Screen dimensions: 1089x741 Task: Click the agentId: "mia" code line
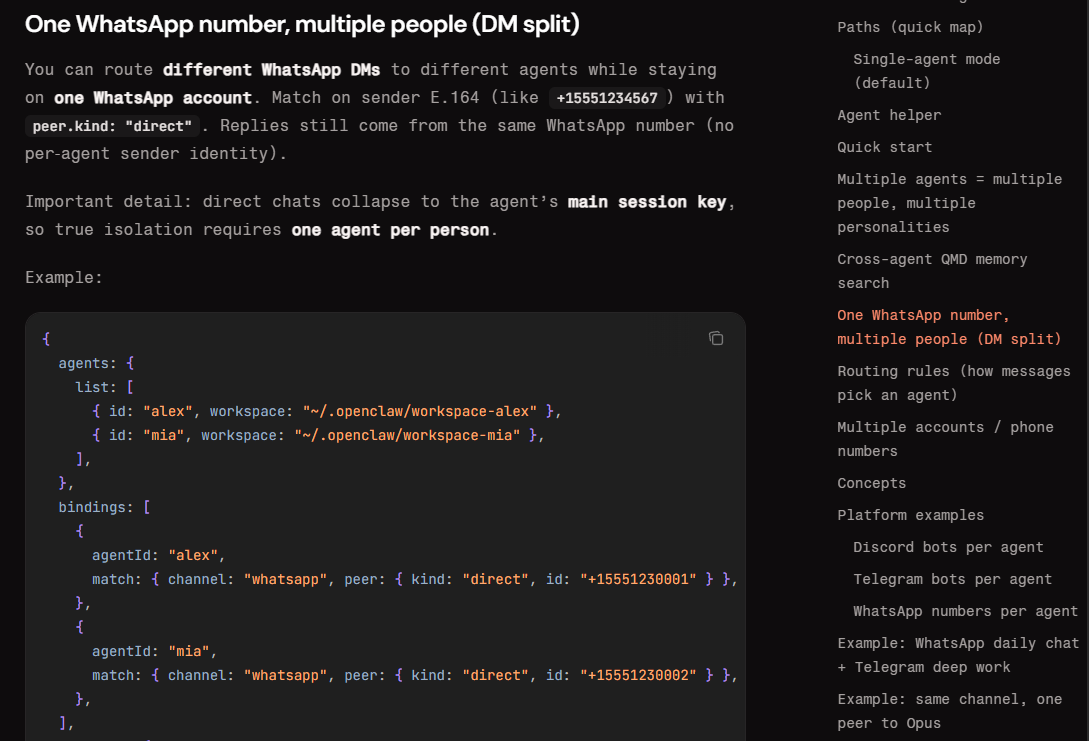point(154,651)
